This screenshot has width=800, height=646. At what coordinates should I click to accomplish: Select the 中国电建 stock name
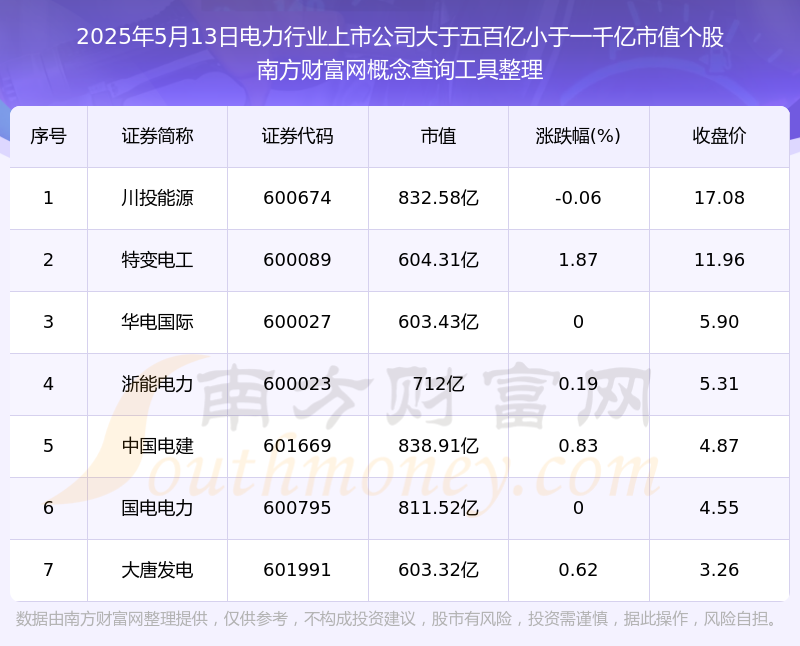click(157, 446)
